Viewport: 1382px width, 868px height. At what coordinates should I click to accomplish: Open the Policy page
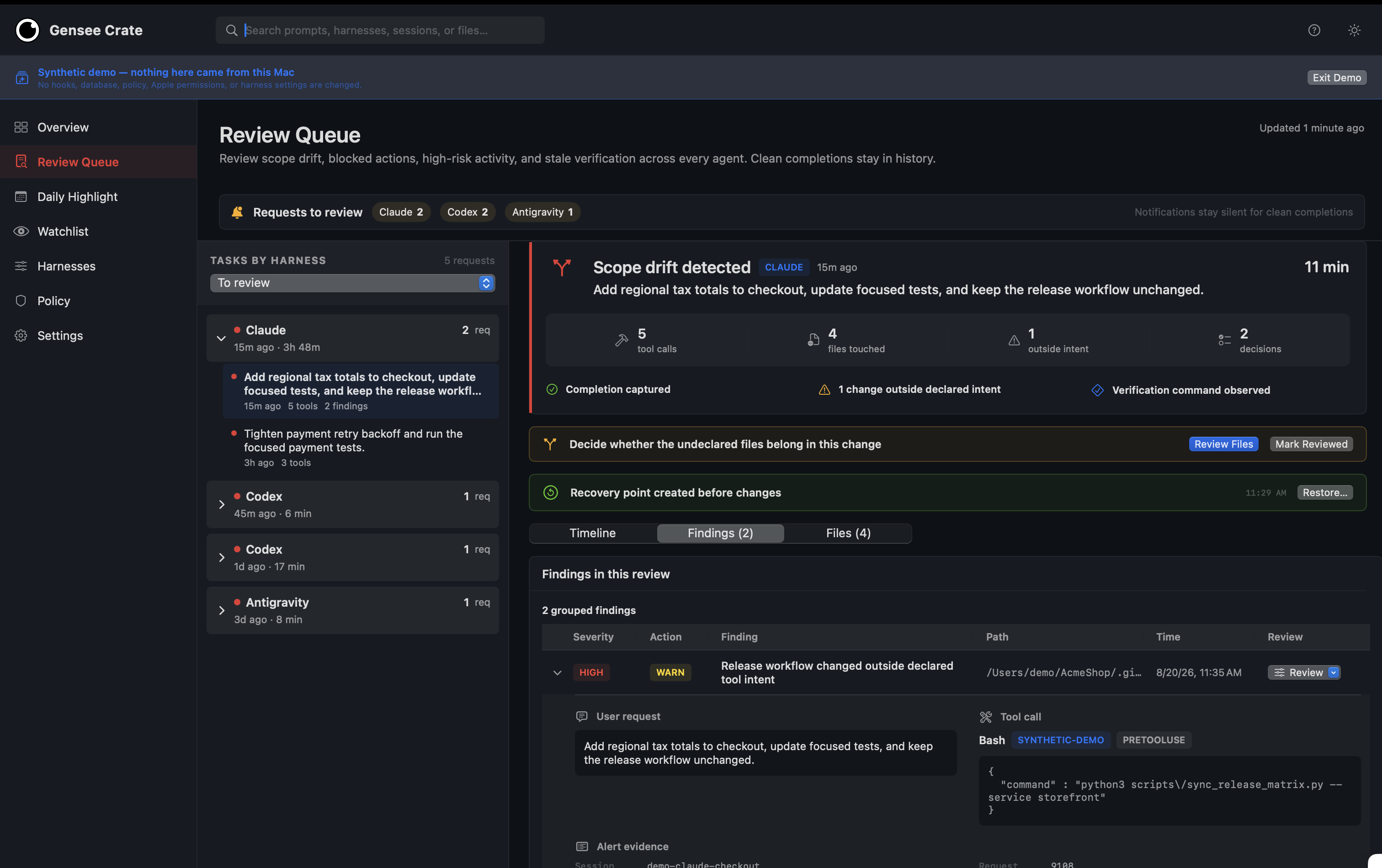pyautogui.click(x=98, y=300)
